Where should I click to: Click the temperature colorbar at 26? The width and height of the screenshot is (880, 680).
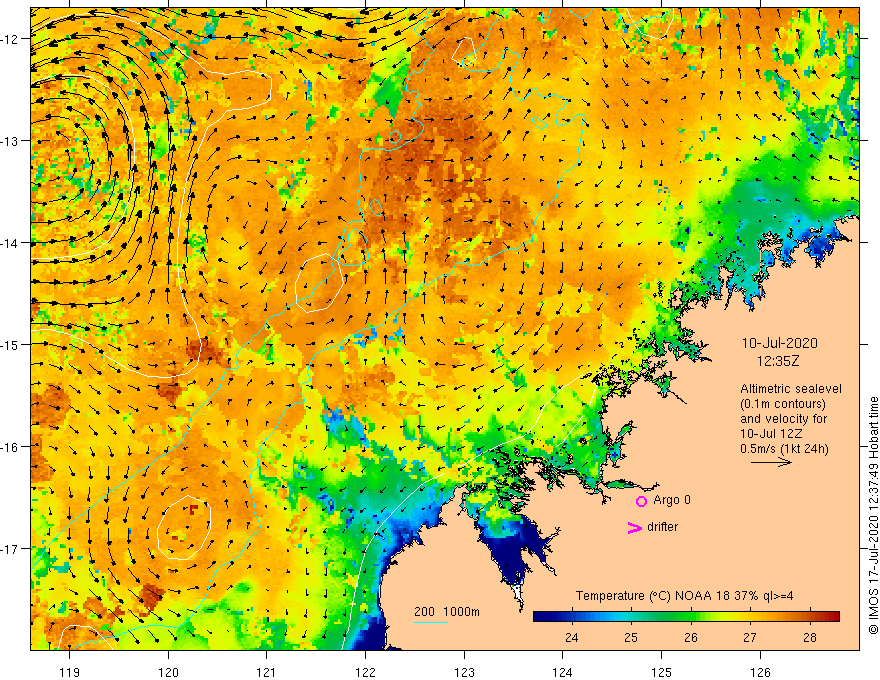(x=691, y=617)
